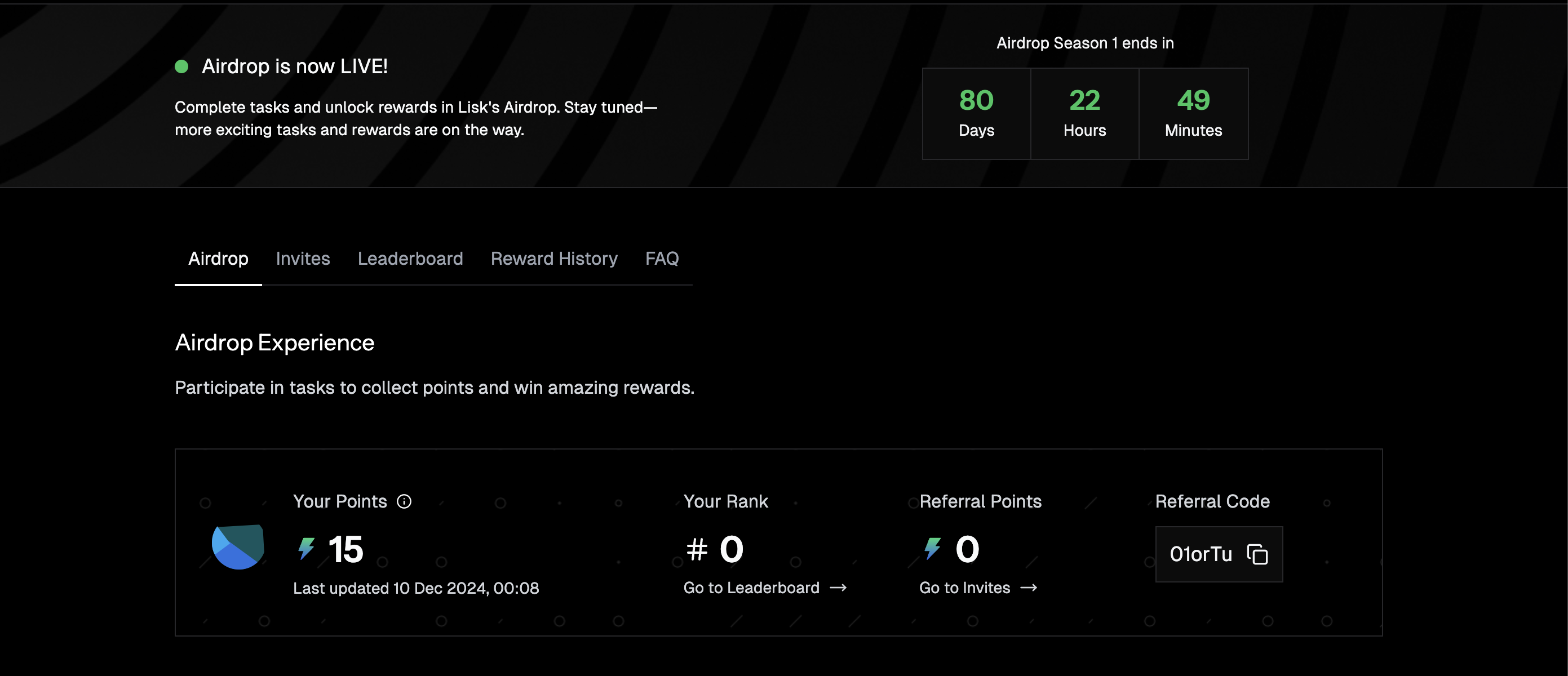Click the O1orTu referral code box

click(x=1201, y=554)
